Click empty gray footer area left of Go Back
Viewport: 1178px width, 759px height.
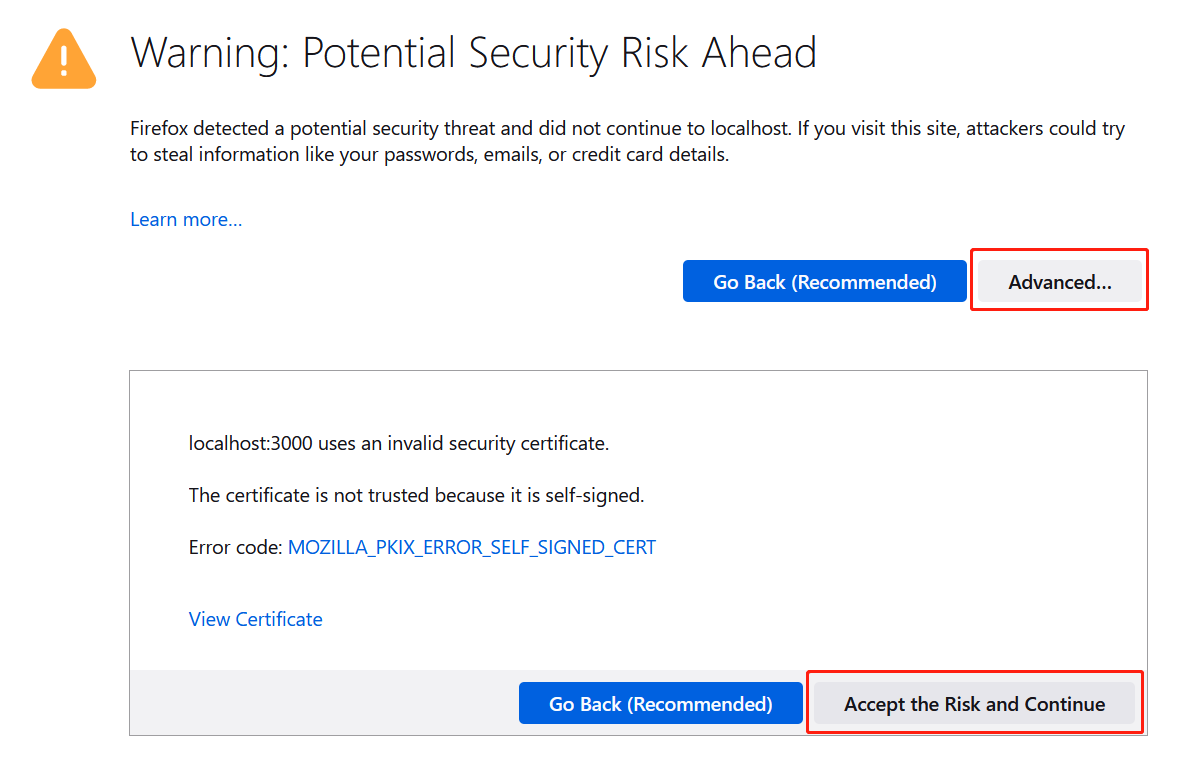point(320,703)
